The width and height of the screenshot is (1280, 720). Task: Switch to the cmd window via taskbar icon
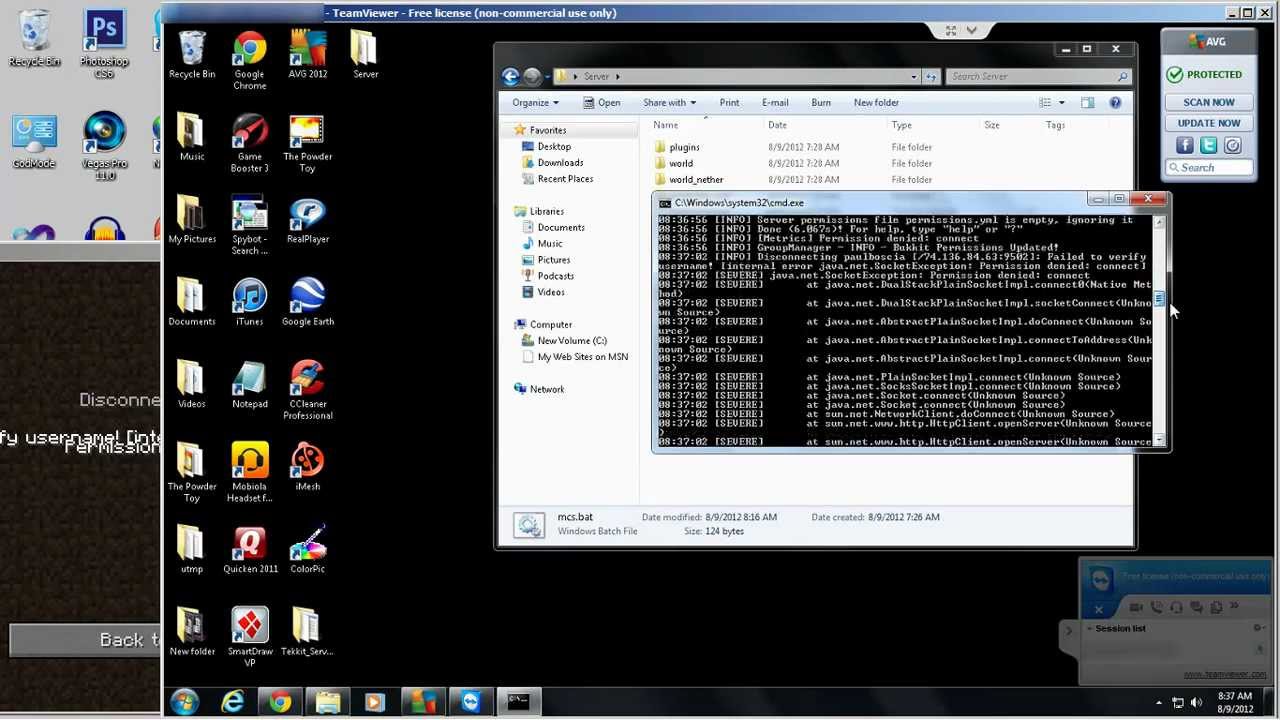(518, 702)
